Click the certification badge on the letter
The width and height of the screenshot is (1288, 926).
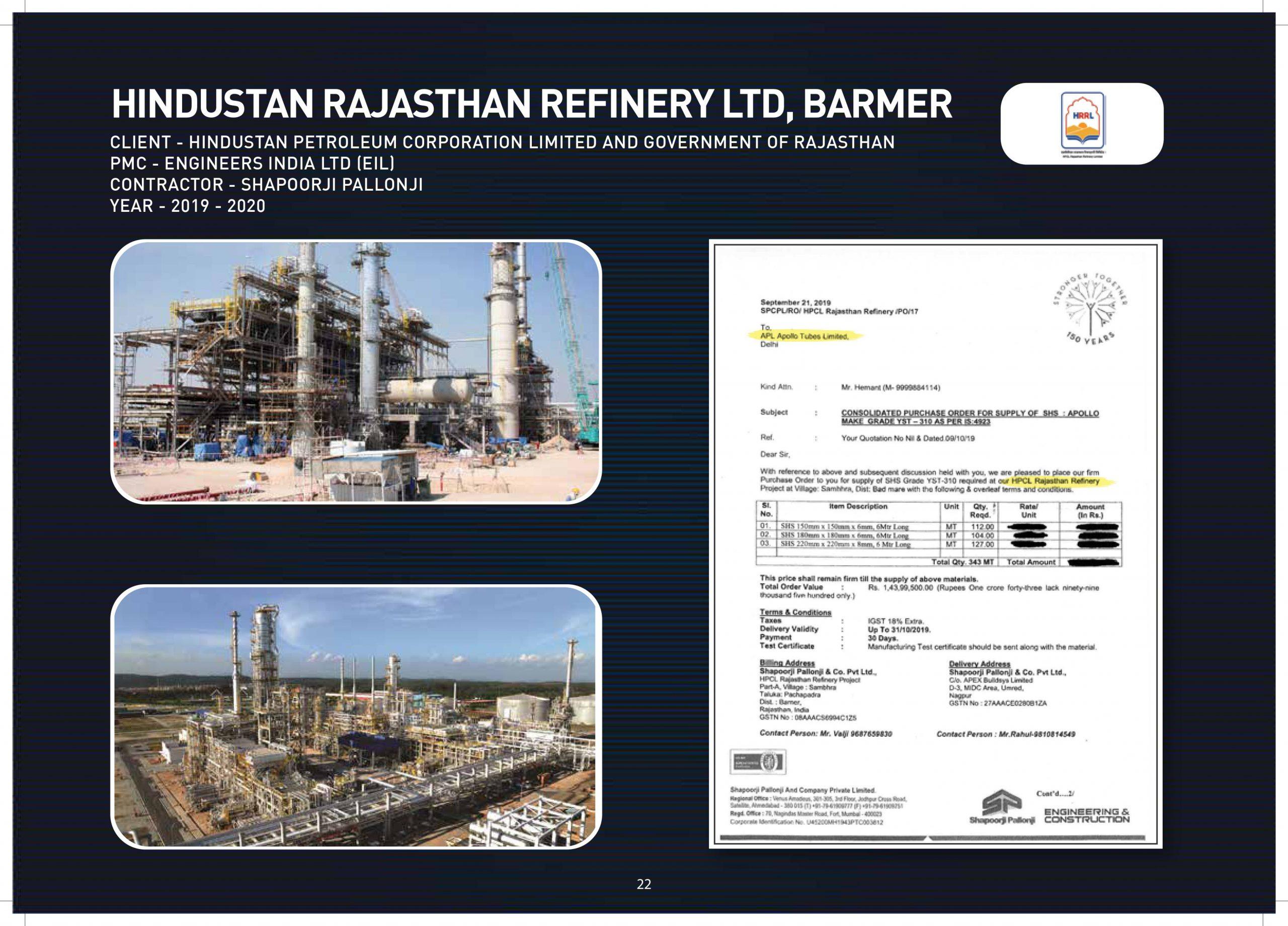(x=758, y=762)
